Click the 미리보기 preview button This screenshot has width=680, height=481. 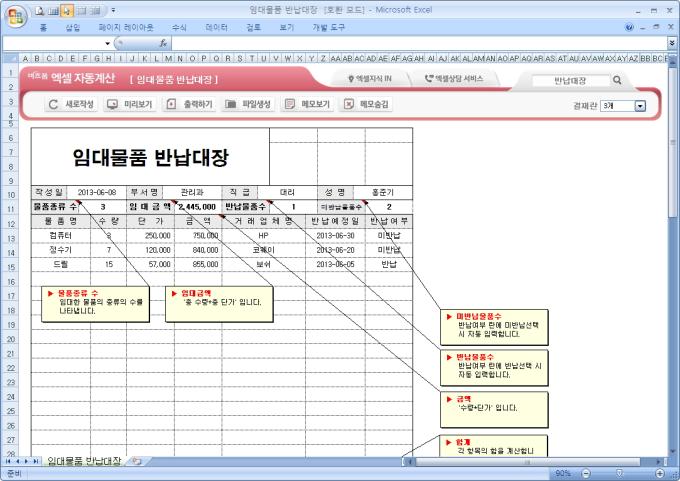[130, 105]
